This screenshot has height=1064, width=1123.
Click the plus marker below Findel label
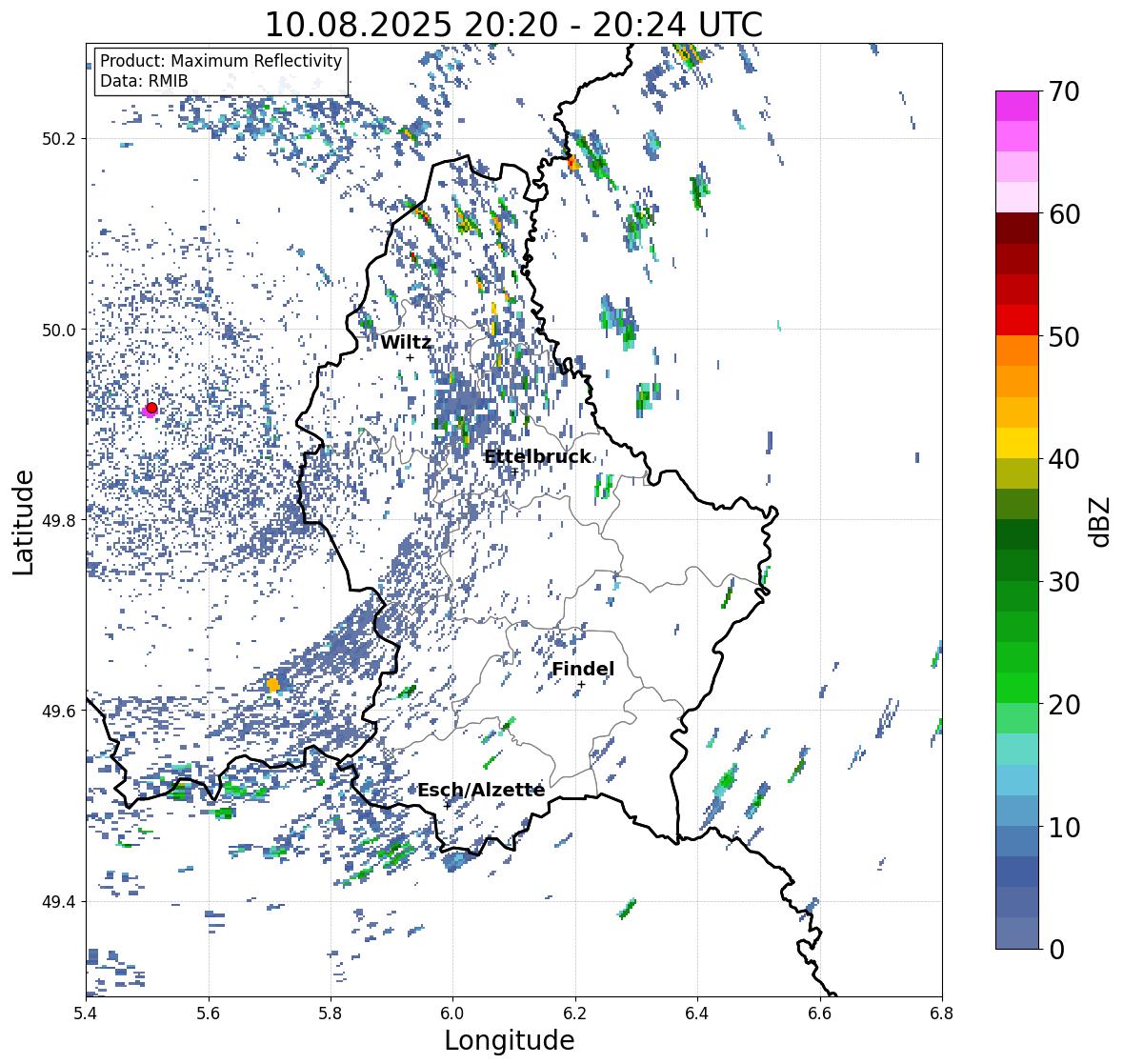coord(582,685)
